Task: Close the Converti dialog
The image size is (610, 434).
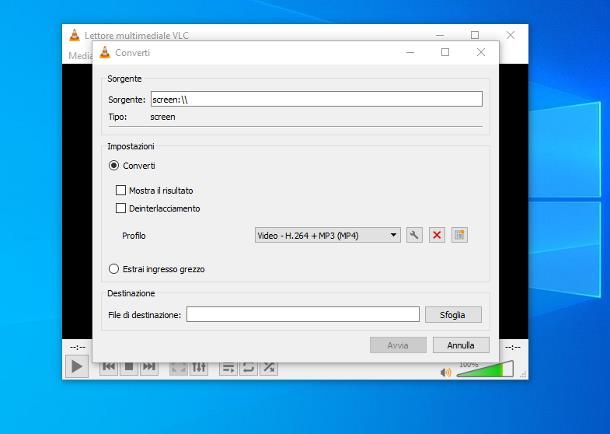Action: (x=481, y=52)
